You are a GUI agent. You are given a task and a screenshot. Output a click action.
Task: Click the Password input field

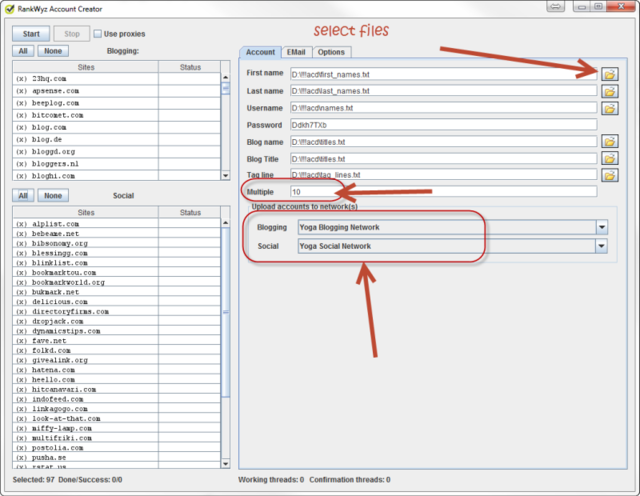443,125
